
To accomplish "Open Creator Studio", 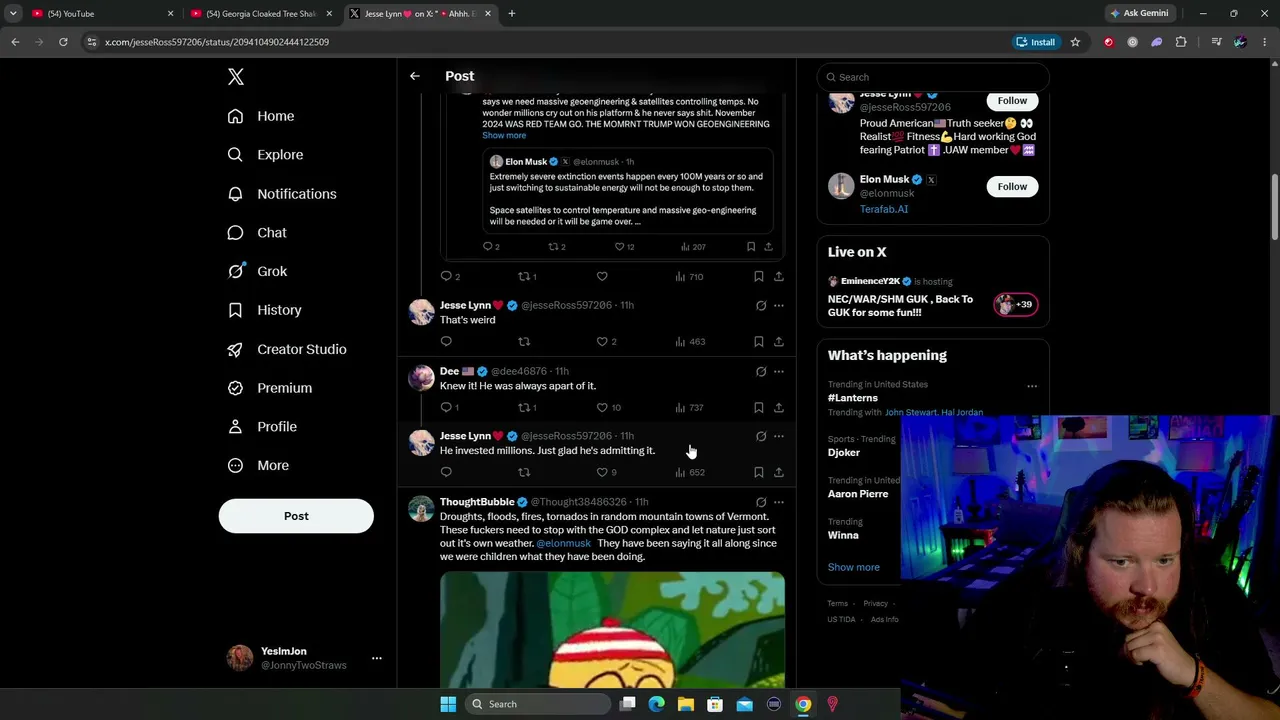I will pyautogui.click(x=287, y=349).
